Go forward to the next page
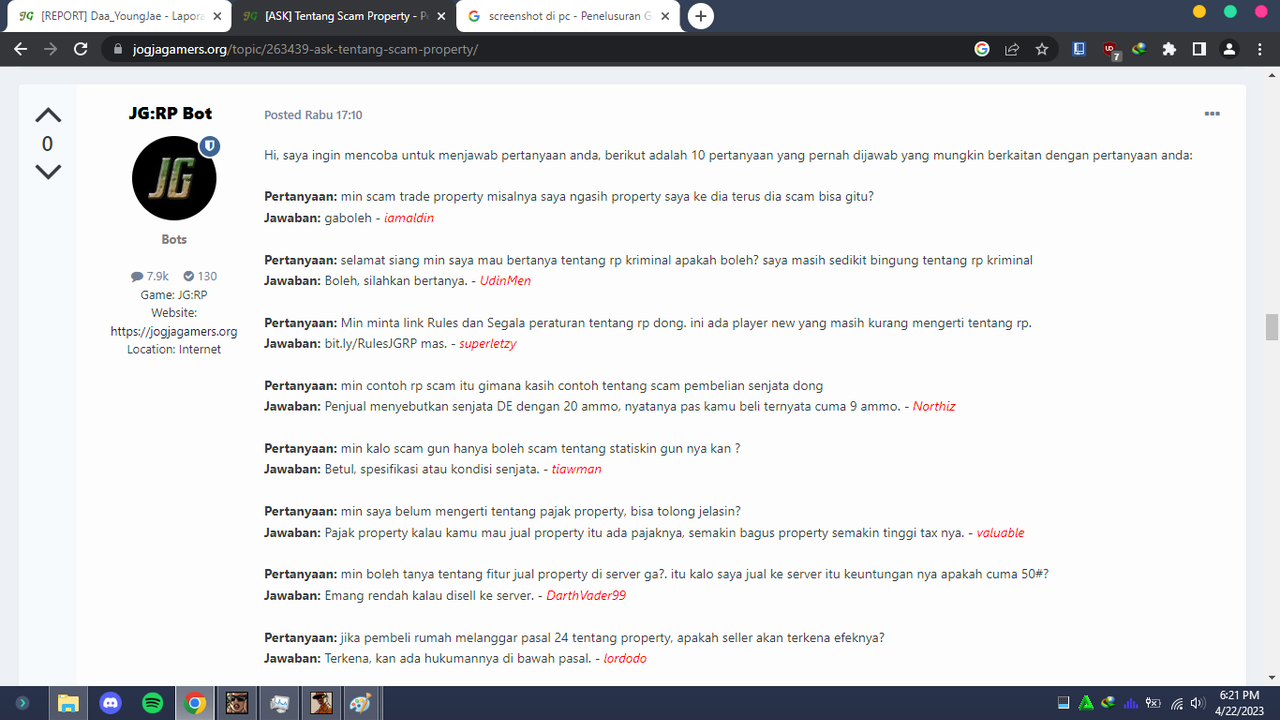Image resolution: width=1280 pixels, height=720 pixels. (50, 49)
